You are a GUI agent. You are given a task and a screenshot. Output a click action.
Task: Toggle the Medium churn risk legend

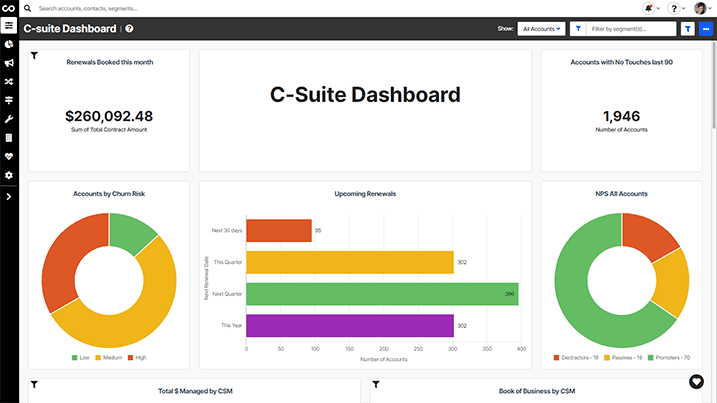(x=108, y=358)
